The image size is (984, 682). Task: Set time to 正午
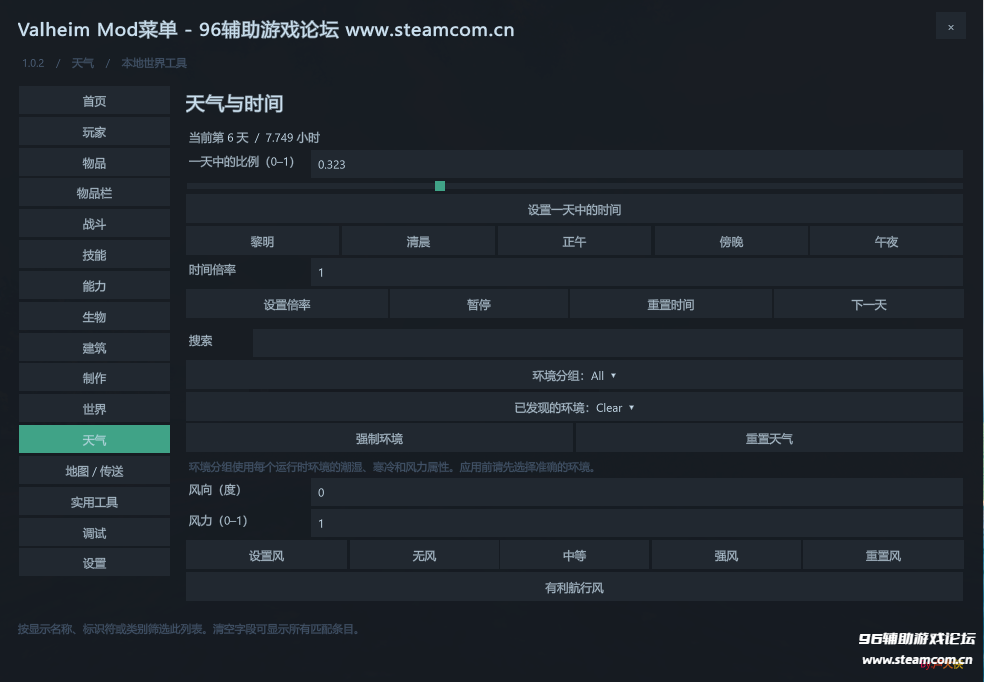point(574,241)
